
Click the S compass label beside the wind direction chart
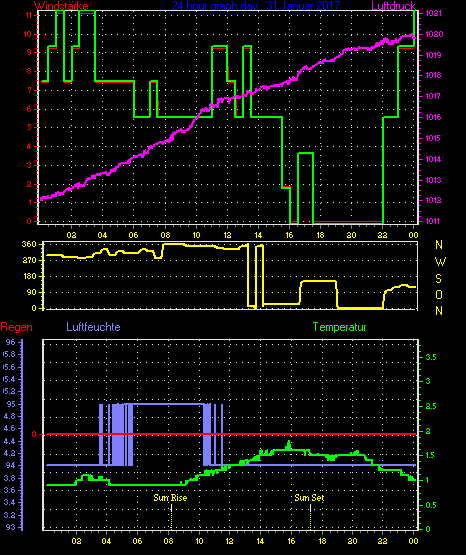pyautogui.click(x=438, y=279)
